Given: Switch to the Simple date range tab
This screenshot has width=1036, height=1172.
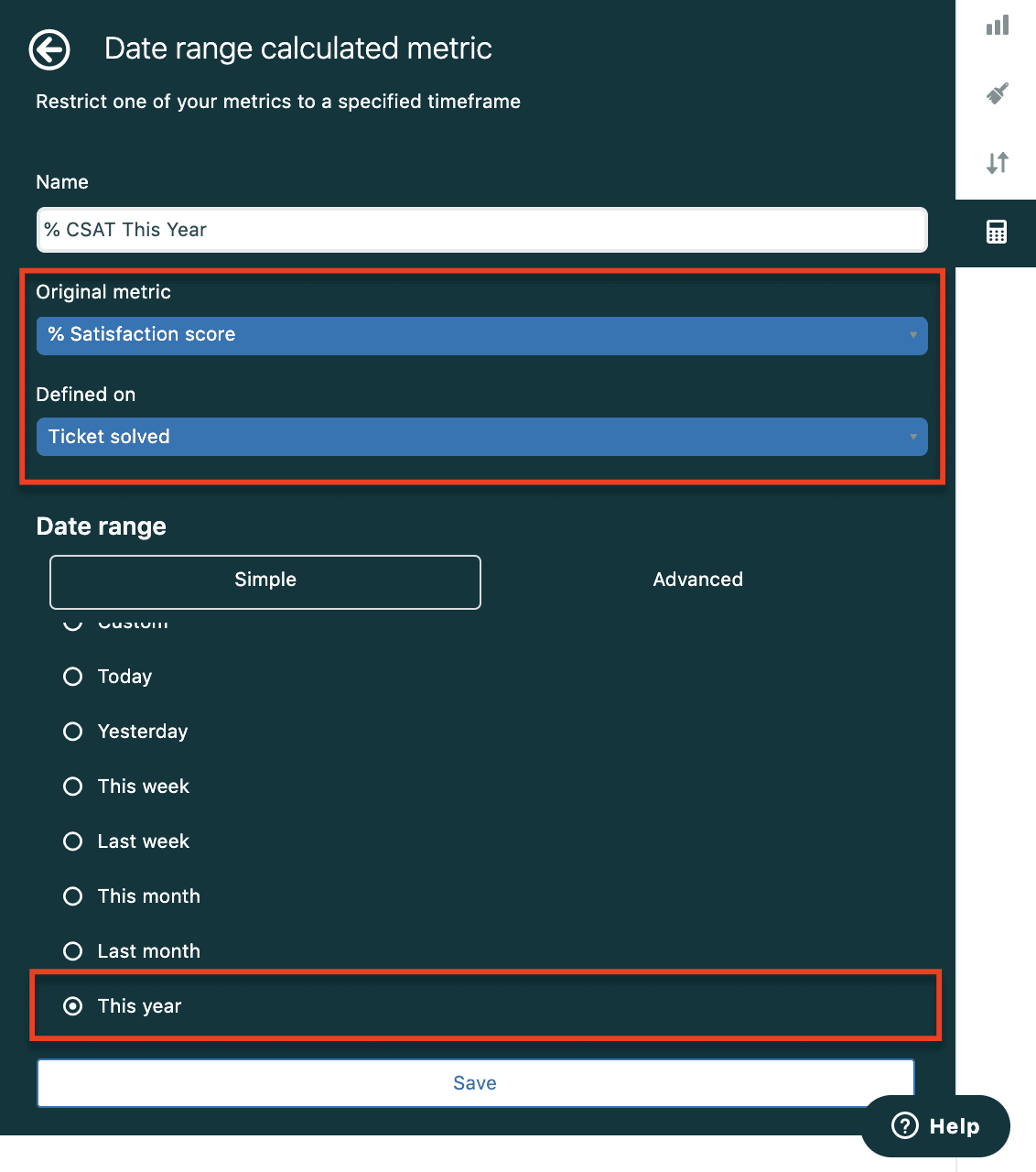Looking at the screenshot, I should [x=264, y=581].
